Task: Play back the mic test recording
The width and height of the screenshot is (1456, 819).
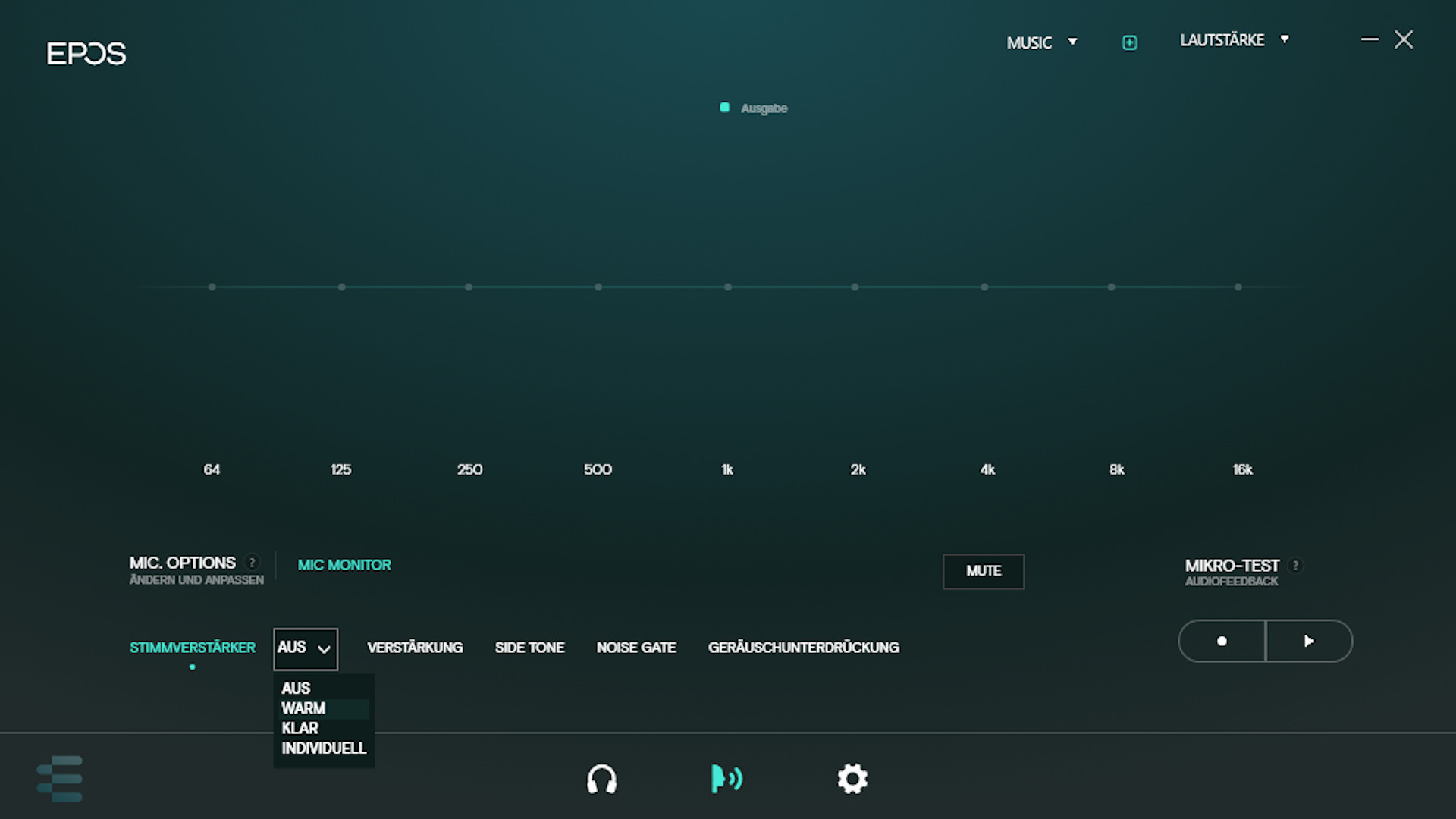Action: coord(1309,642)
